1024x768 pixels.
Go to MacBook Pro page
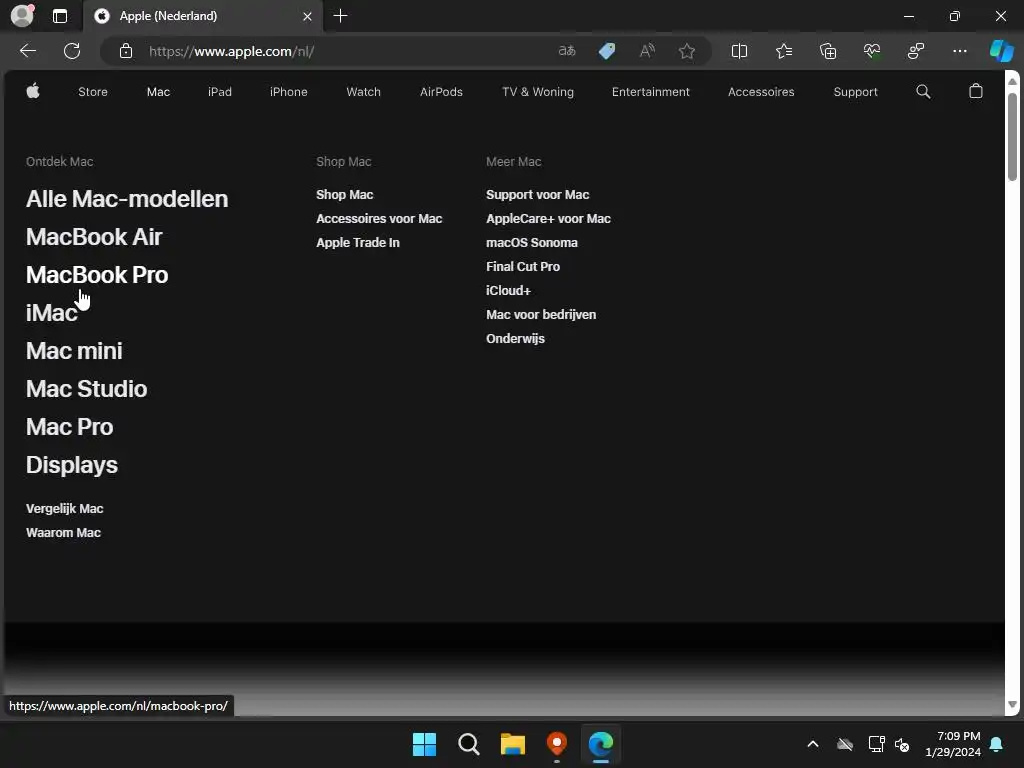pos(97,275)
